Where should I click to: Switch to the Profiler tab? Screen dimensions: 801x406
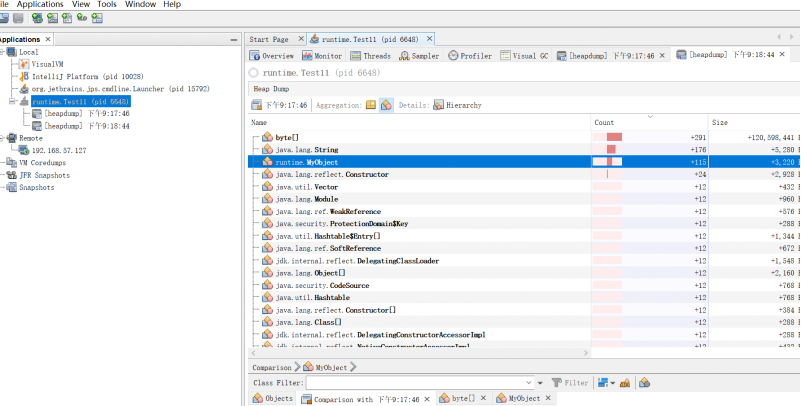(470, 56)
